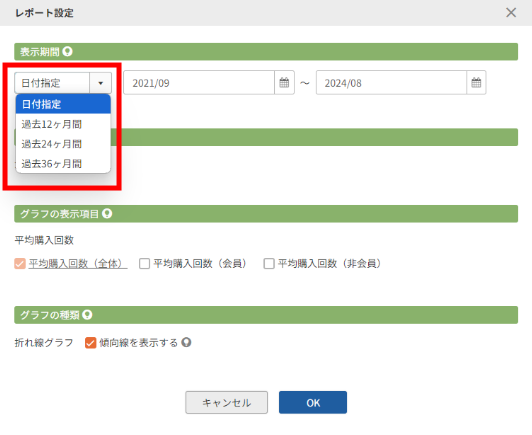The height and width of the screenshot is (435, 532).
Task: Uncheck 傾向線を表示する checkbox
Action: click(x=91, y=342)
